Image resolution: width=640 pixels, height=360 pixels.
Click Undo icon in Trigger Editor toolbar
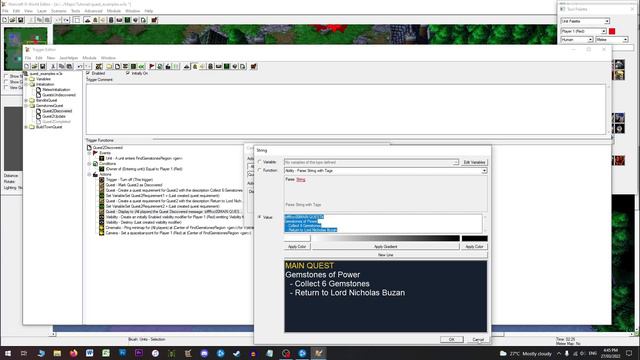(x=80, y=67)
